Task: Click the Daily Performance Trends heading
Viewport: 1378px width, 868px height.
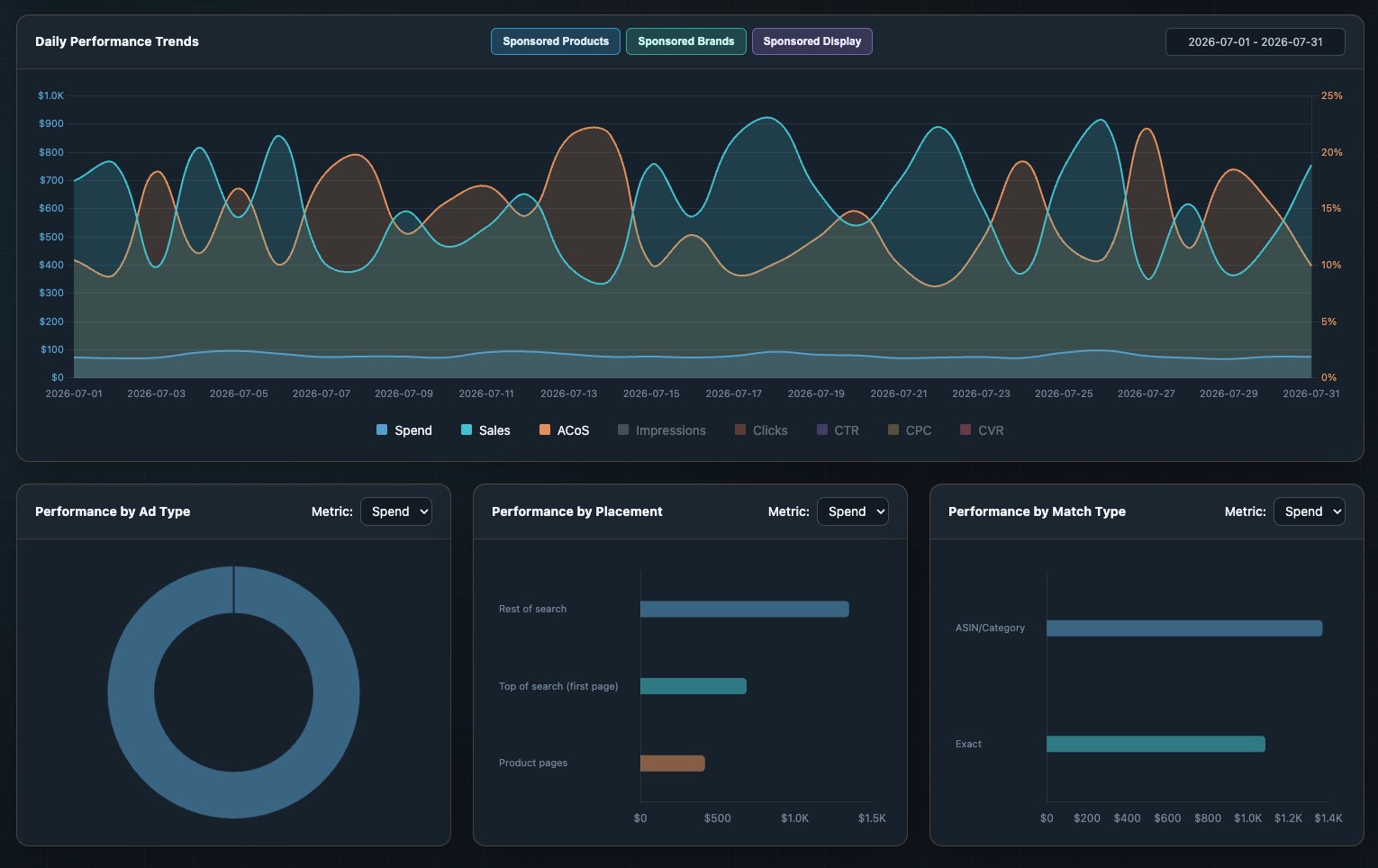Action: point(117,41)
